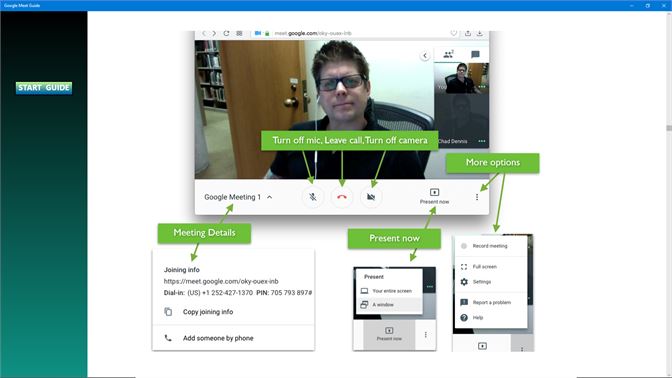Restore the app window with the restore button
The width and height of the screenshot is (672, 378).
648,6
